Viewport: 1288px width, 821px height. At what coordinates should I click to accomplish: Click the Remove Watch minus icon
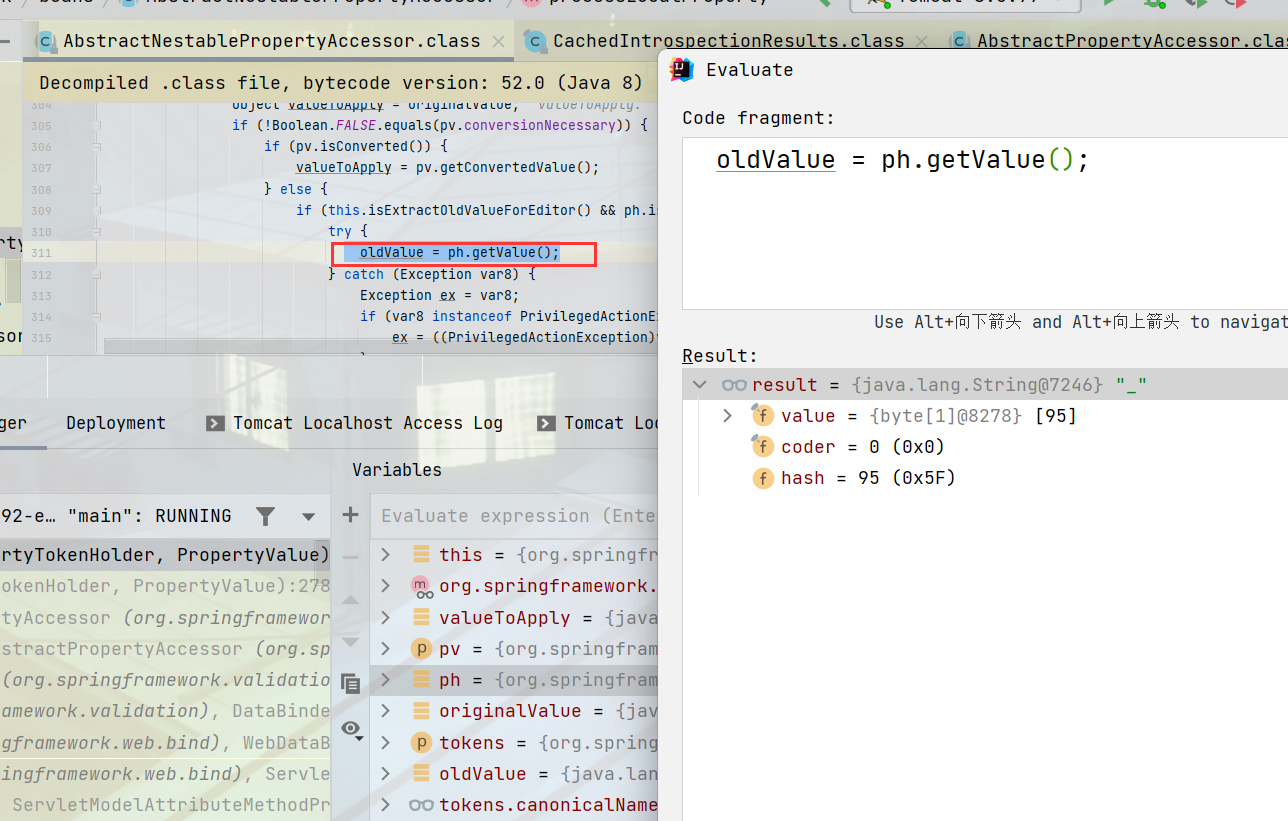coord(350,557)
